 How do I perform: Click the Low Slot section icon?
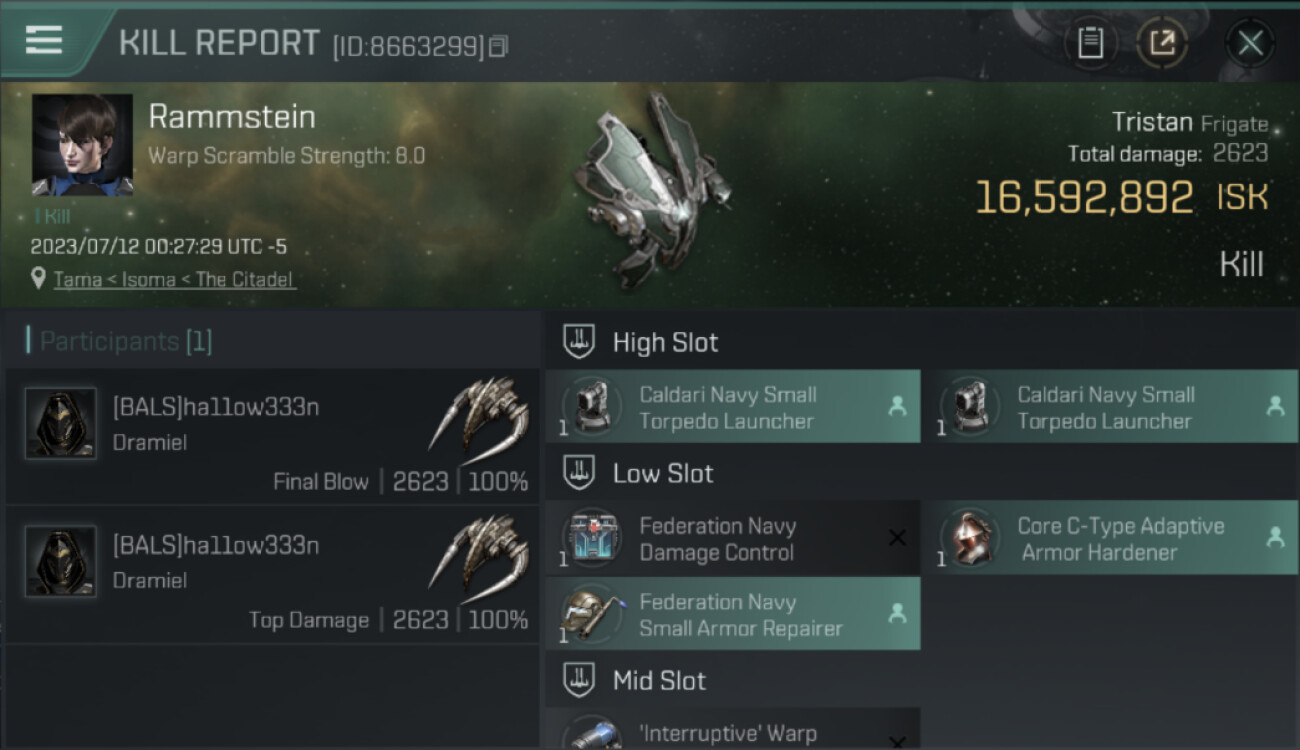pyautogui.click(x=578, y=473)
